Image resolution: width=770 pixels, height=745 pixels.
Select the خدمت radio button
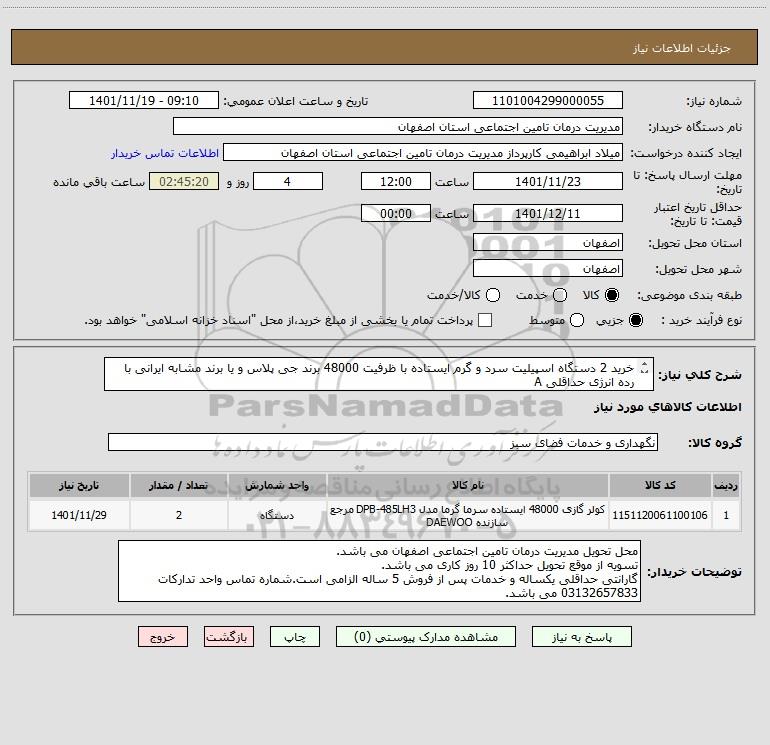click(x=560, y=295)
